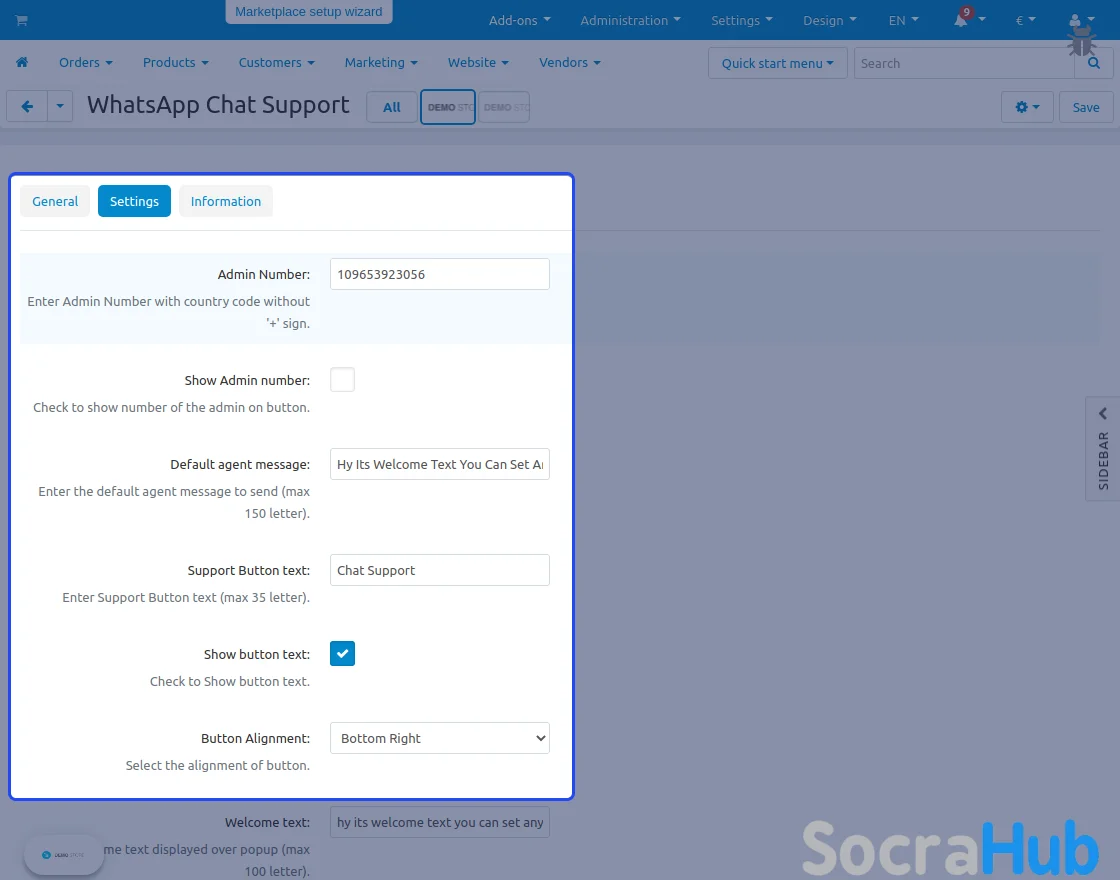Go to home dashboard icon
This screenshot has height=880, width=1120.
coord(22,62)
